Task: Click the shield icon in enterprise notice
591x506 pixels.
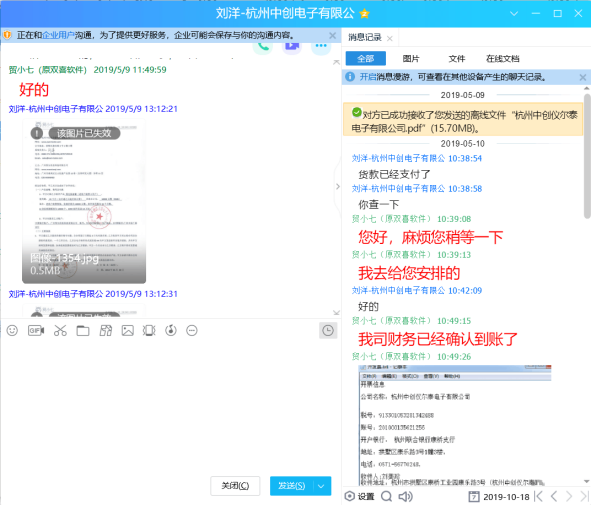Action: [x=7, y=35]
